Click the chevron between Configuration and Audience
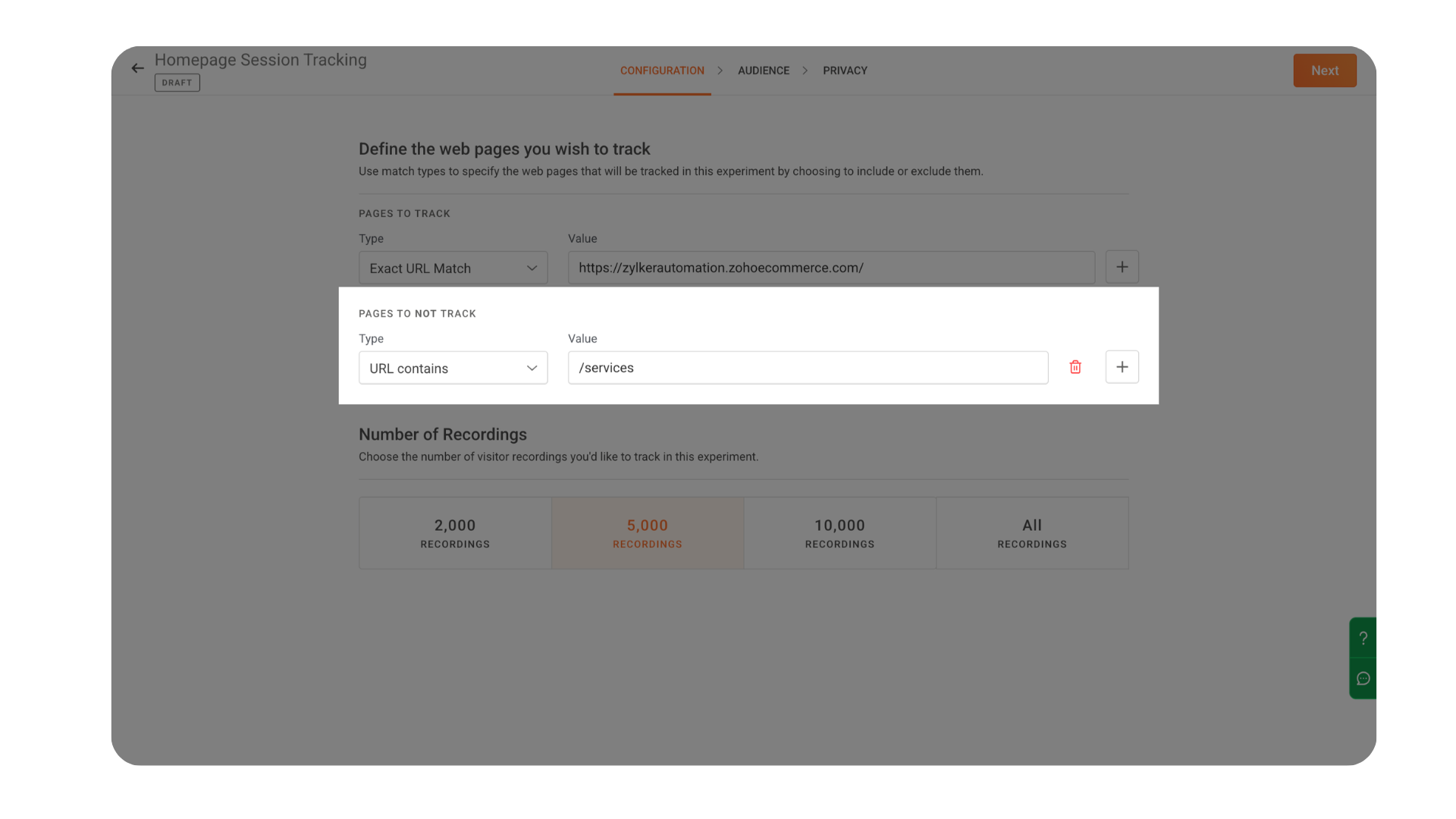Viewport: 1456px width, 819px height. [720, 71]
